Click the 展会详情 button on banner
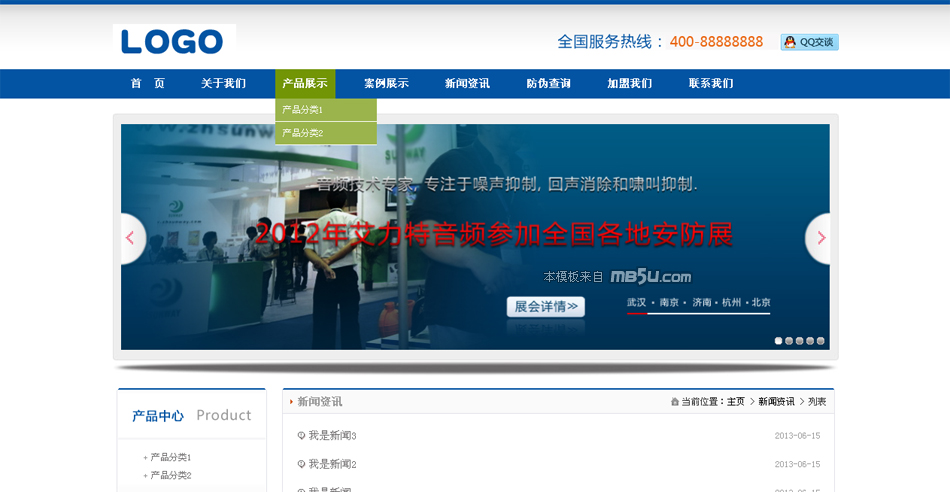This screenshot has width=950, height=492. click(x=545, y=307)
